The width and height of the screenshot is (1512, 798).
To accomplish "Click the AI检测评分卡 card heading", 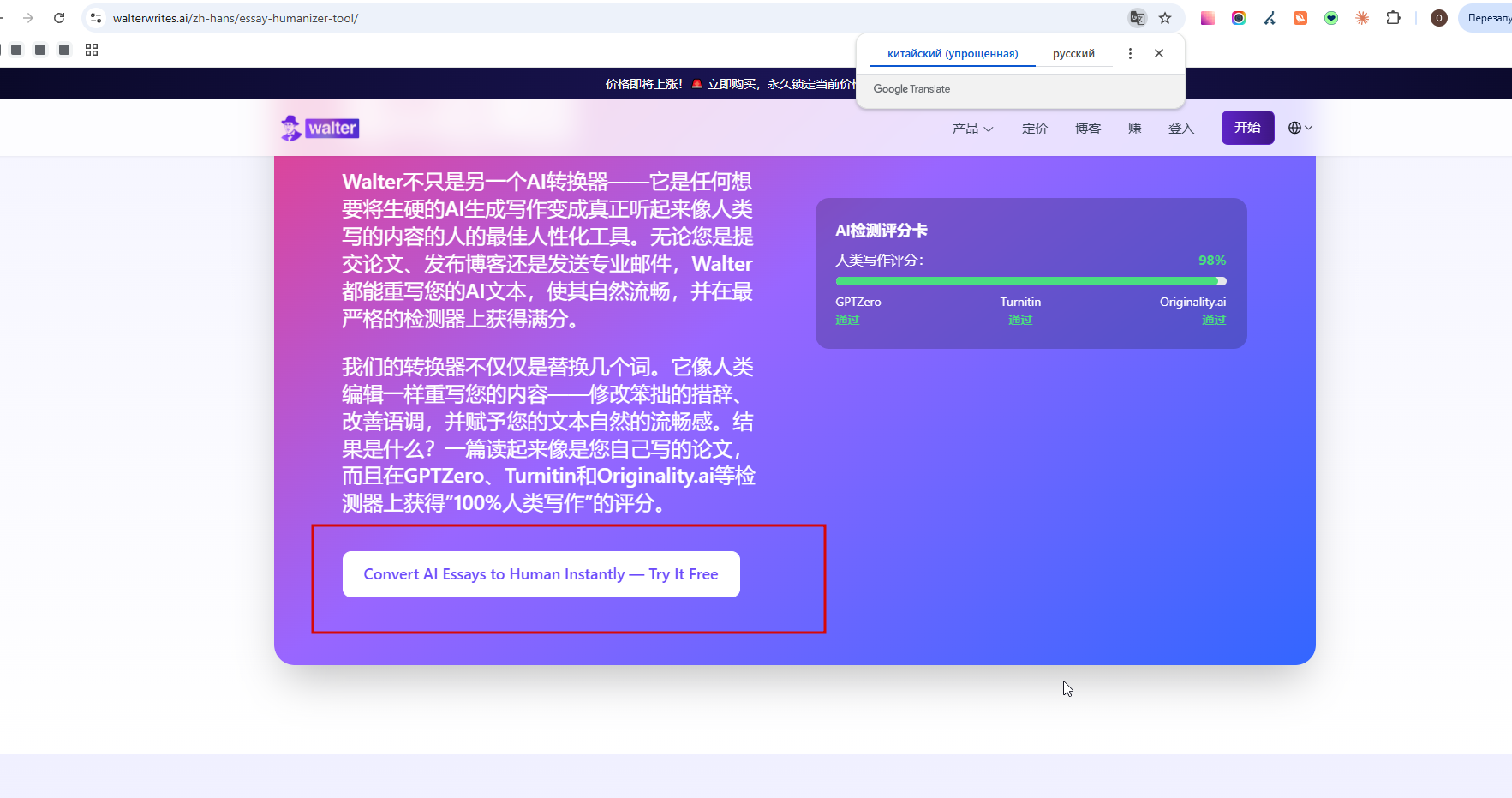I will pyautogui.click(x=882, y=231).
